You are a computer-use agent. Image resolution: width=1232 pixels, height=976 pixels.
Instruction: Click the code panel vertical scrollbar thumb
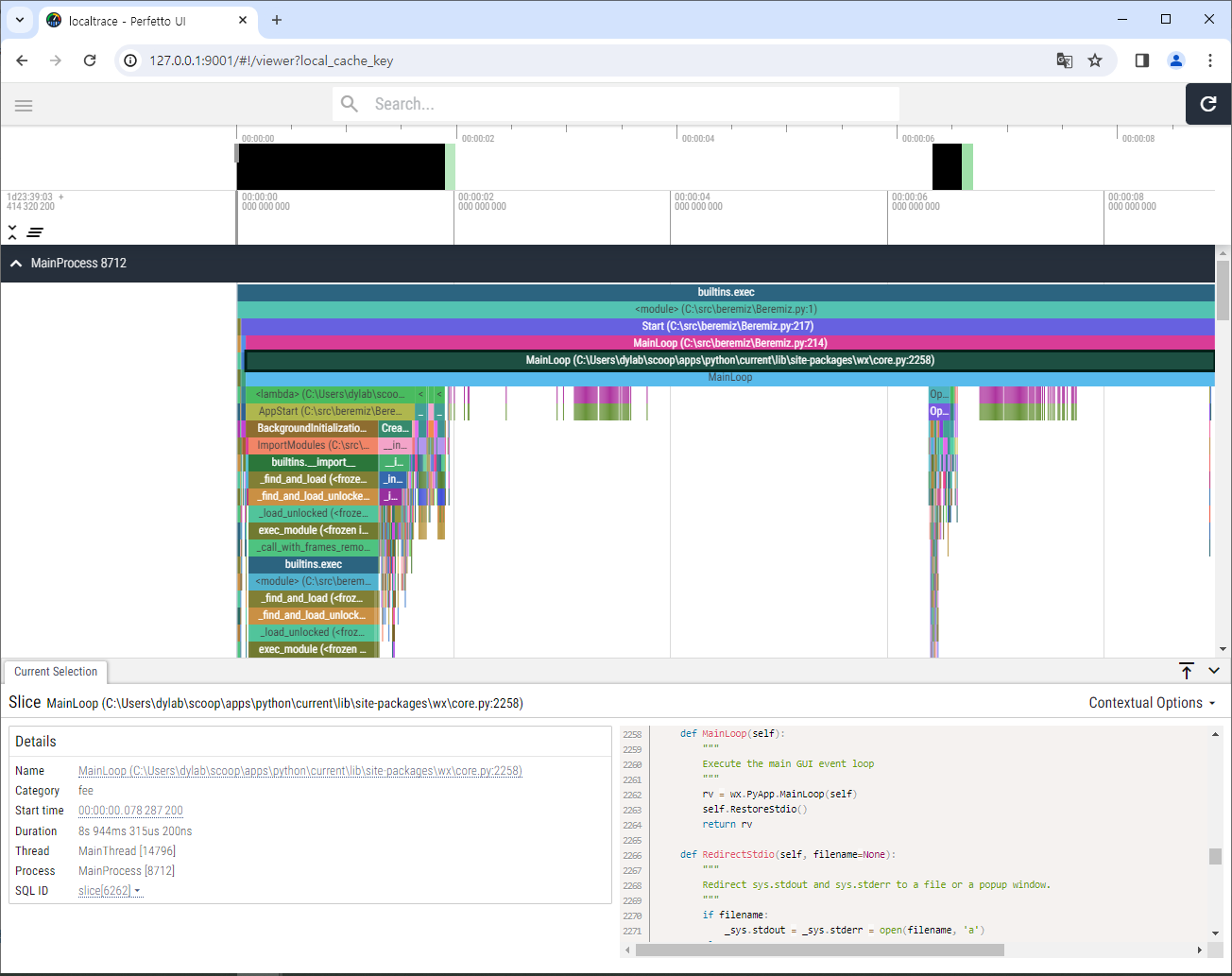(x=1215, y=856)
